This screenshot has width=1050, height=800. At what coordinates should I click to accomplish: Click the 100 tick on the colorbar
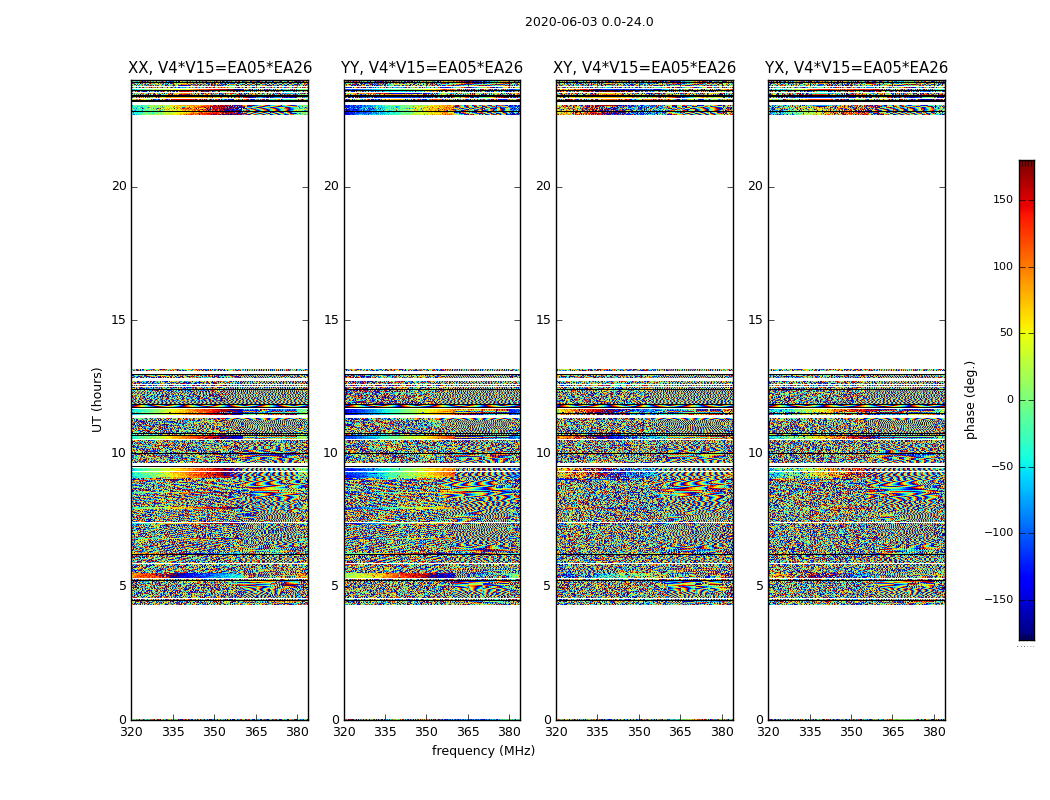[x=1001, y=267]
